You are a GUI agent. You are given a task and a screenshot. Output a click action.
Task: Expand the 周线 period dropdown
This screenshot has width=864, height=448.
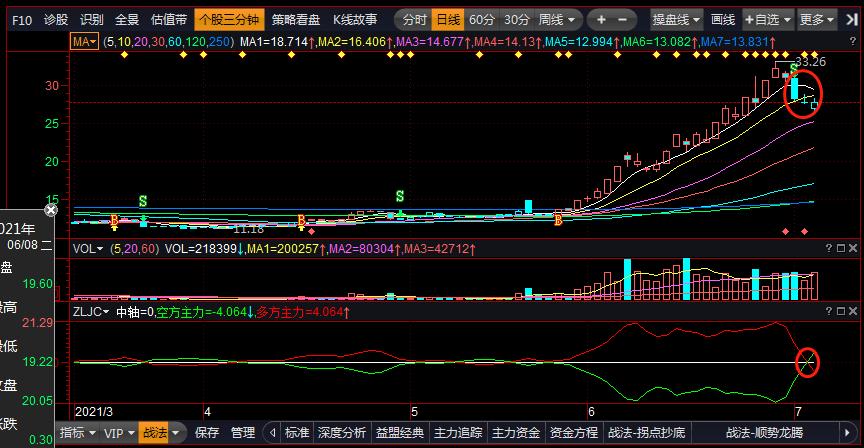(x=557, y=20)
